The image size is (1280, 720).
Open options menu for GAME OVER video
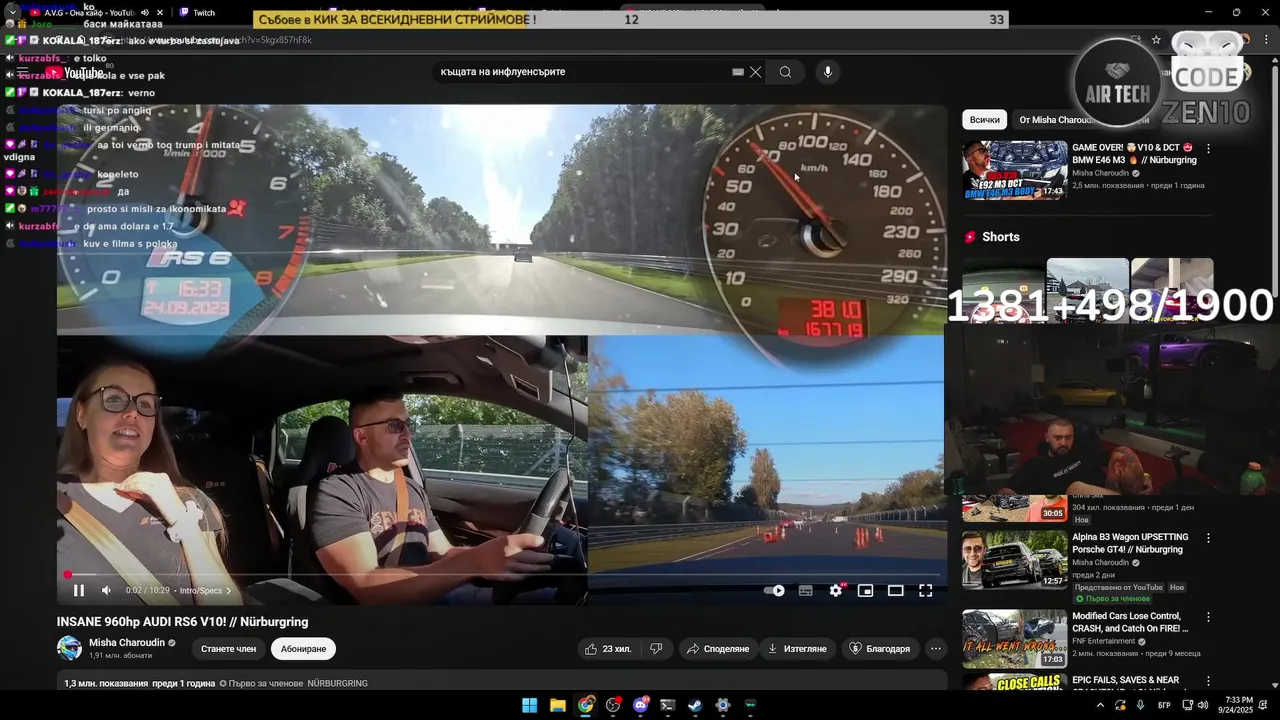[x=1208, y=148]
